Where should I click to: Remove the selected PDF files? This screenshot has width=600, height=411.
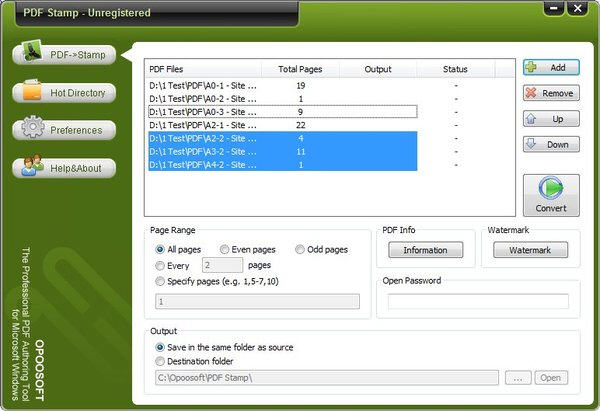coord(551,93)
